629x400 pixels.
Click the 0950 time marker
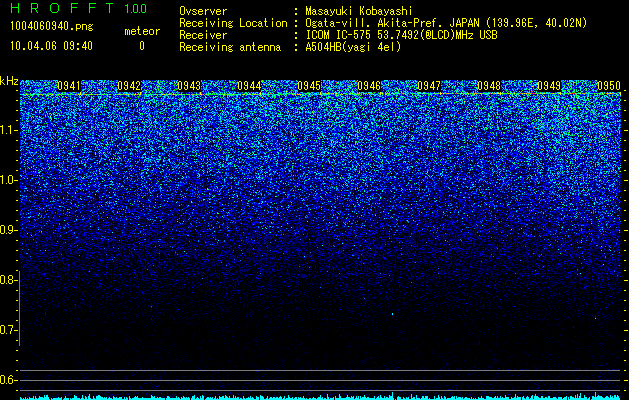point(609,86)
